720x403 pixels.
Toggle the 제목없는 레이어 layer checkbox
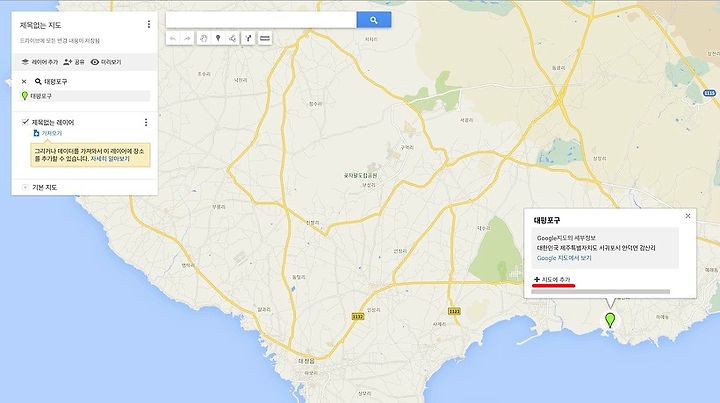pos(25,122)
